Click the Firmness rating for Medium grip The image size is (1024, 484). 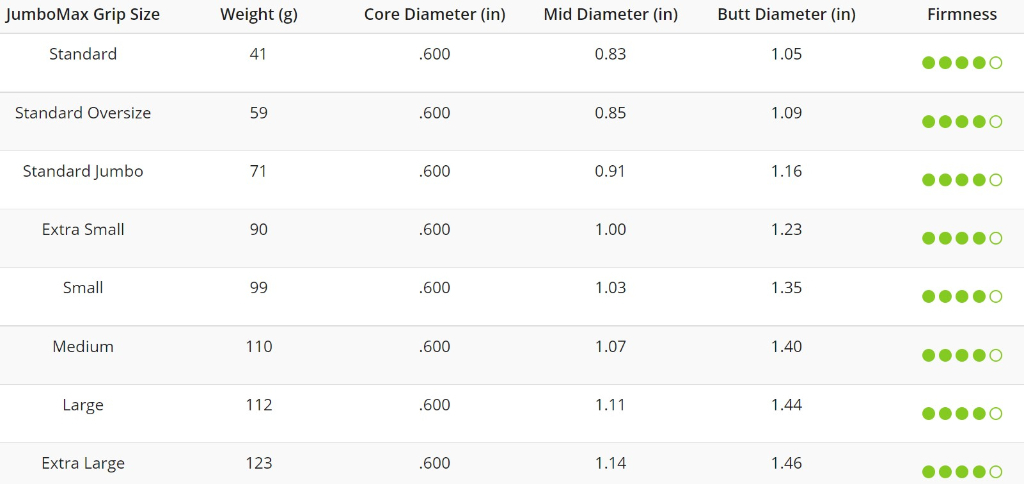[x=961, y=355]
